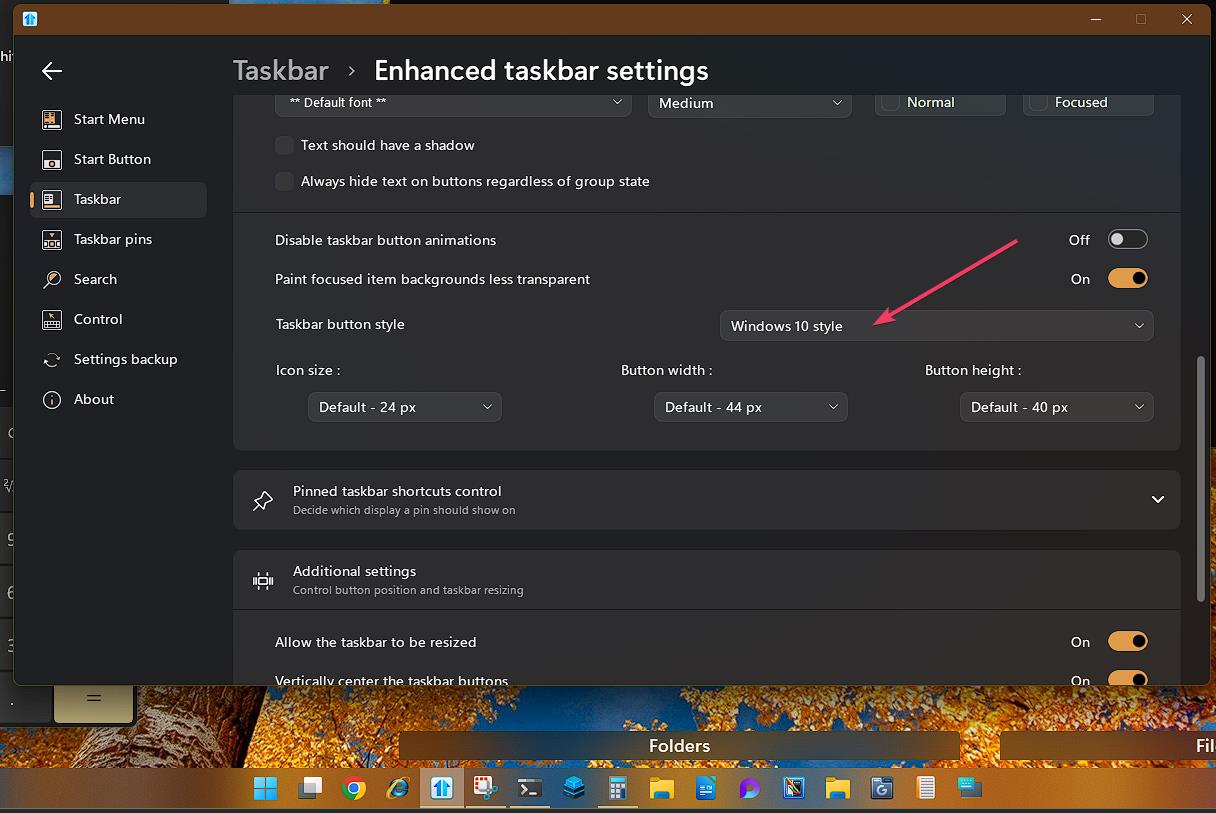Open the About page

[93, 399]
